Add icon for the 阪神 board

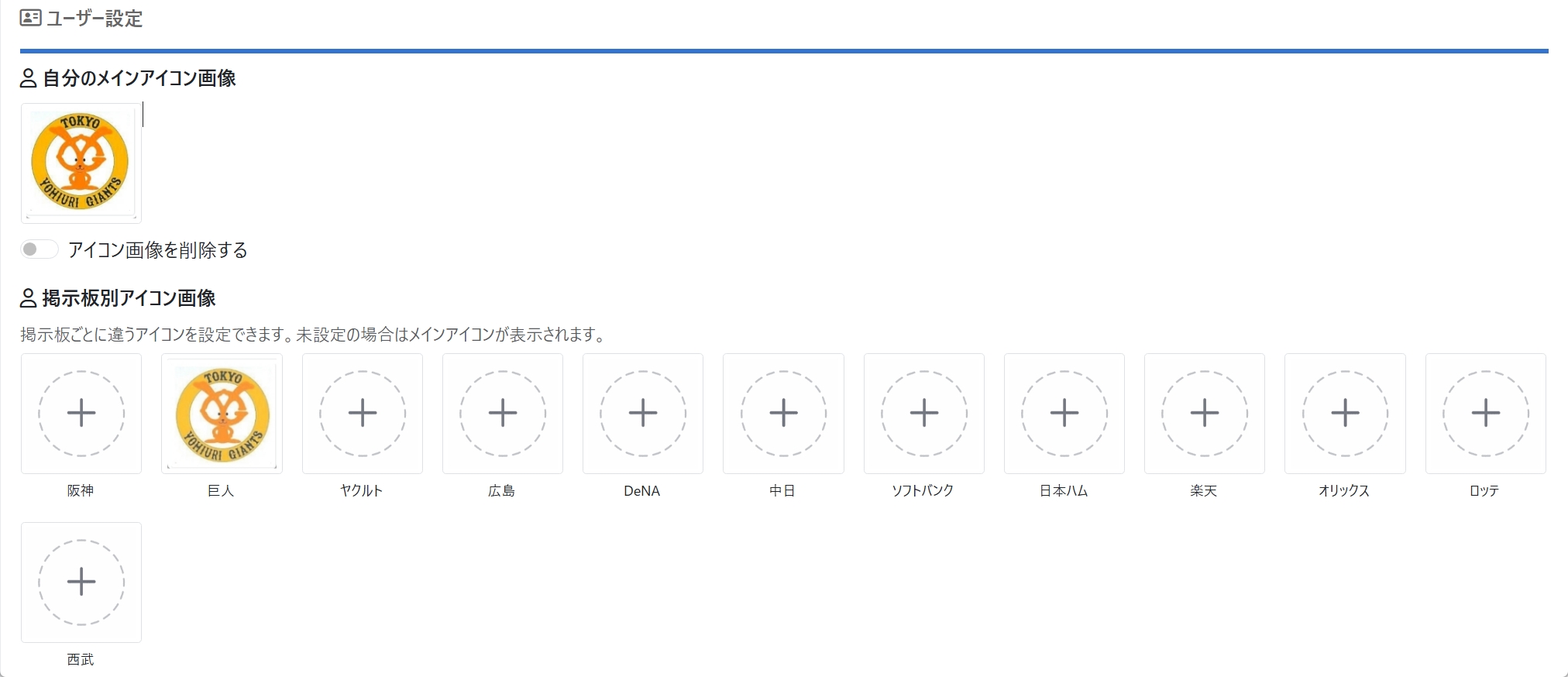81,413
